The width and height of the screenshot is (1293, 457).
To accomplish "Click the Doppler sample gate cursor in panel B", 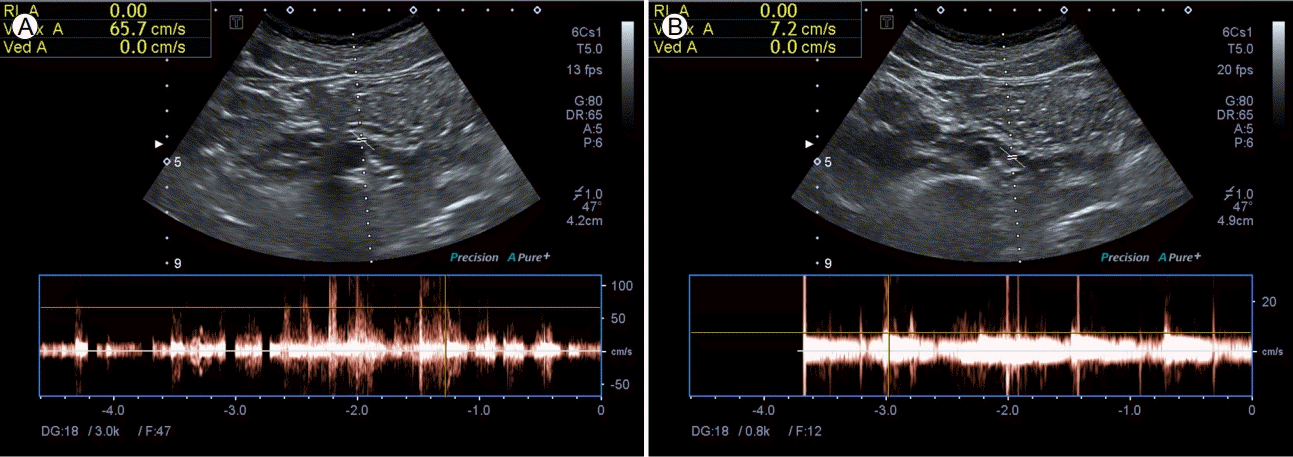I will (1012, 157).
